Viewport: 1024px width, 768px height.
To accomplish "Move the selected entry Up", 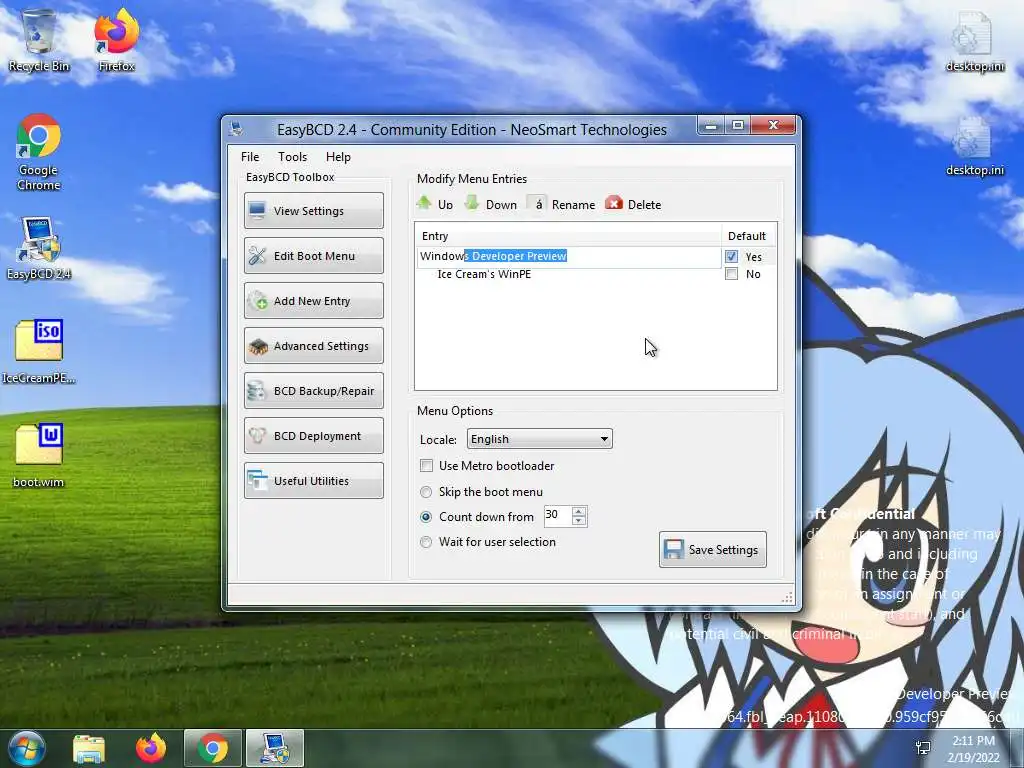I will tap(435, 204).
